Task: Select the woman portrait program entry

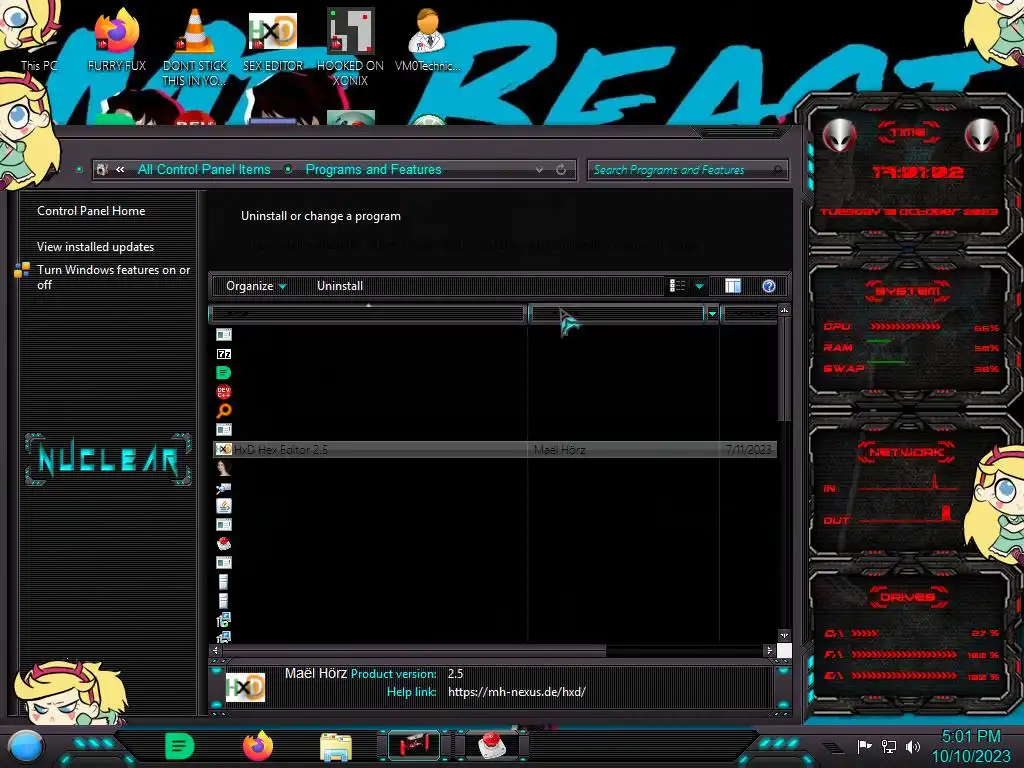Action: [x=223, y=468]
